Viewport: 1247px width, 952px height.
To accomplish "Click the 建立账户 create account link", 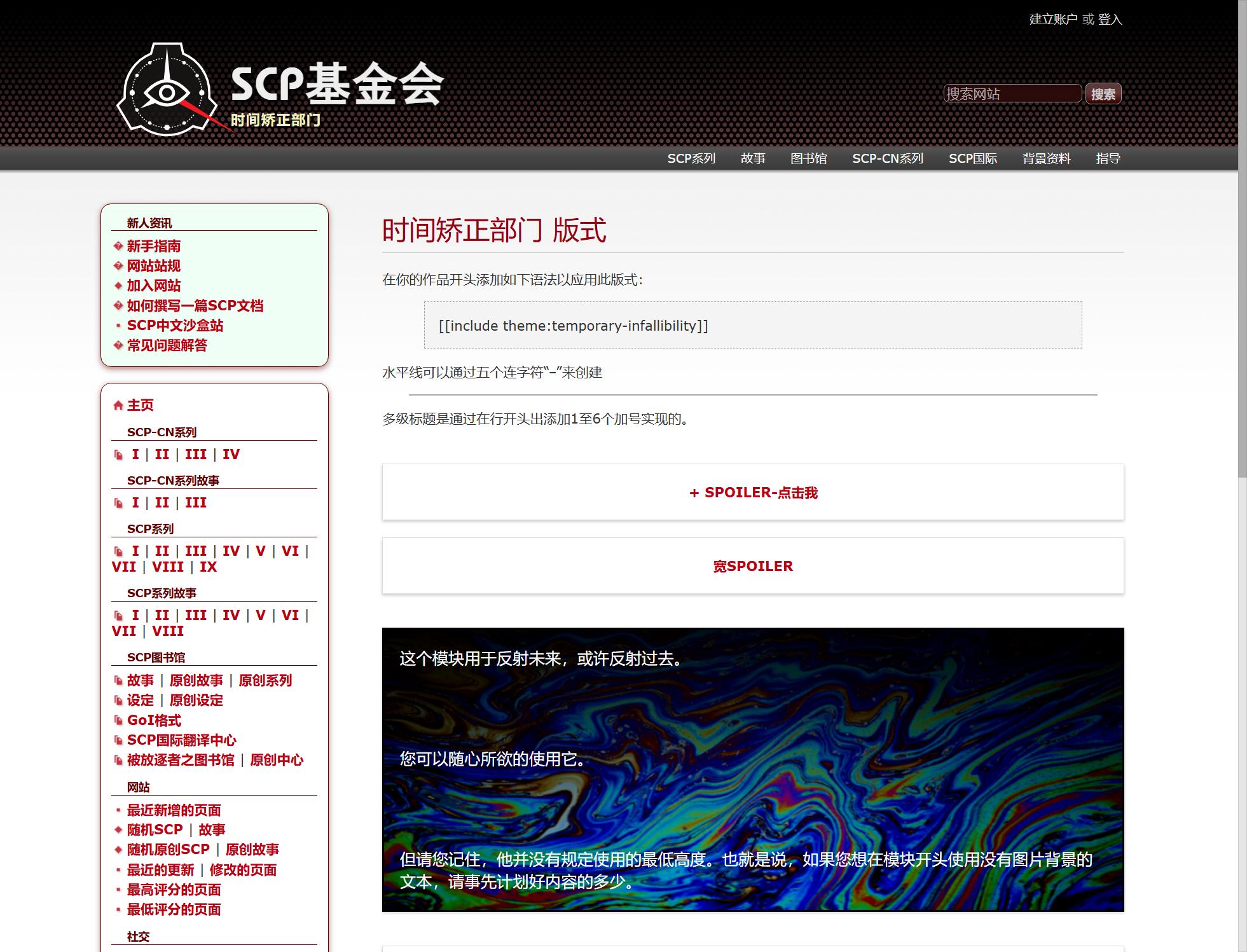I will click(1053, 19).
